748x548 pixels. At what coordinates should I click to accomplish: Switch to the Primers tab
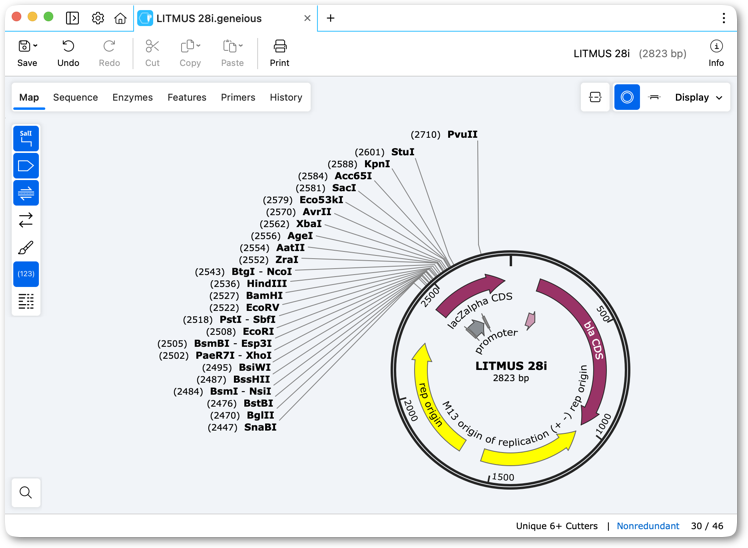pos(238,97)
